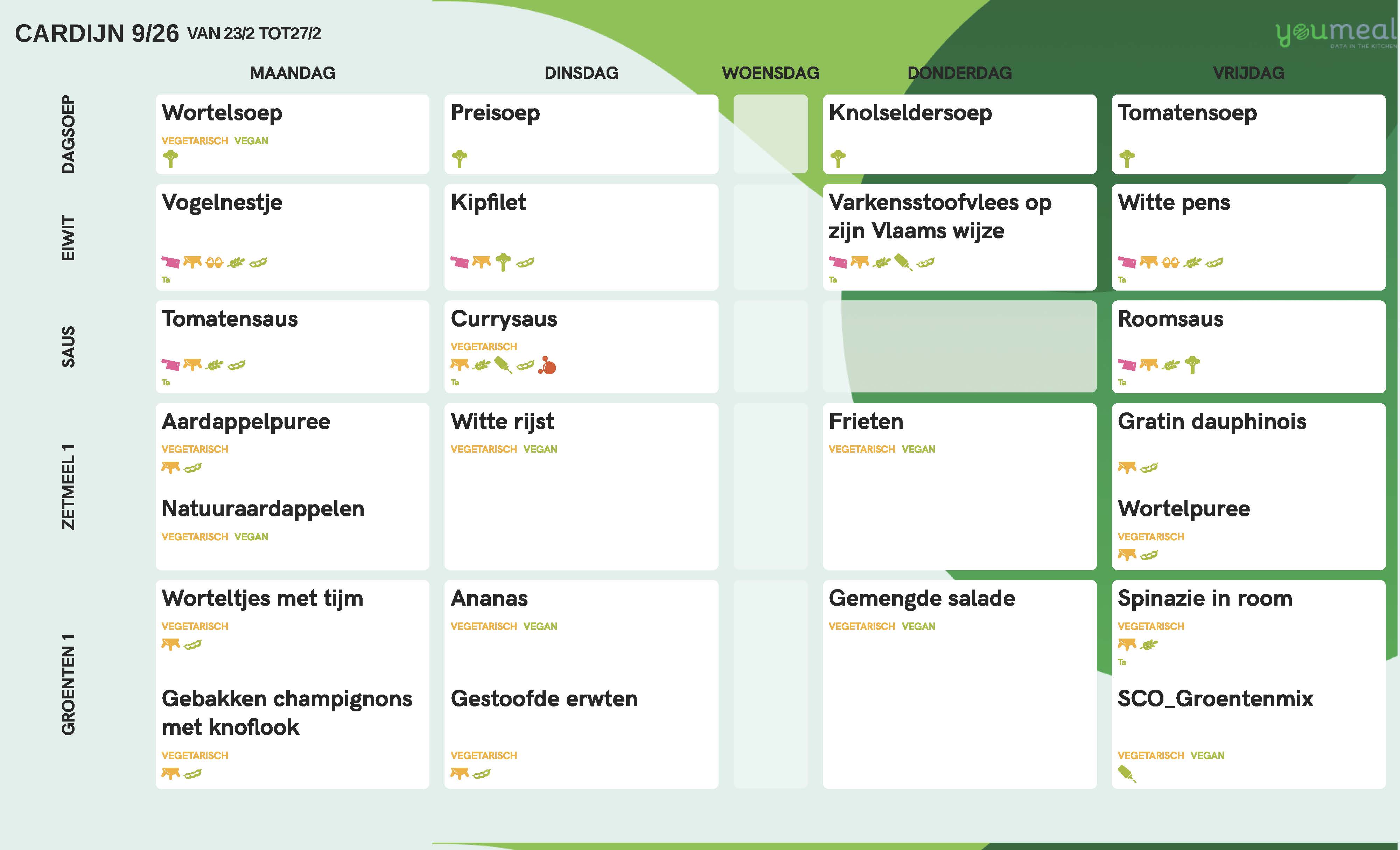Click the wheat icon under Spinazie in room

1149,644
